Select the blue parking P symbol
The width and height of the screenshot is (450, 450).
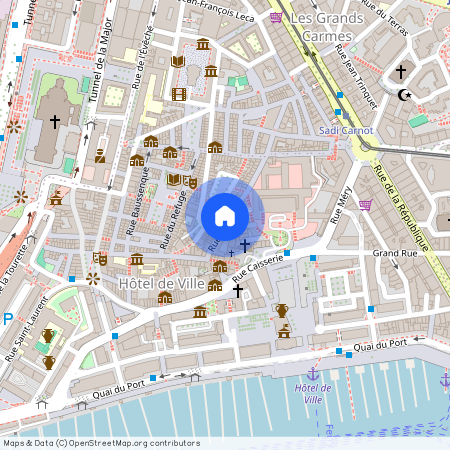[8, 319]
